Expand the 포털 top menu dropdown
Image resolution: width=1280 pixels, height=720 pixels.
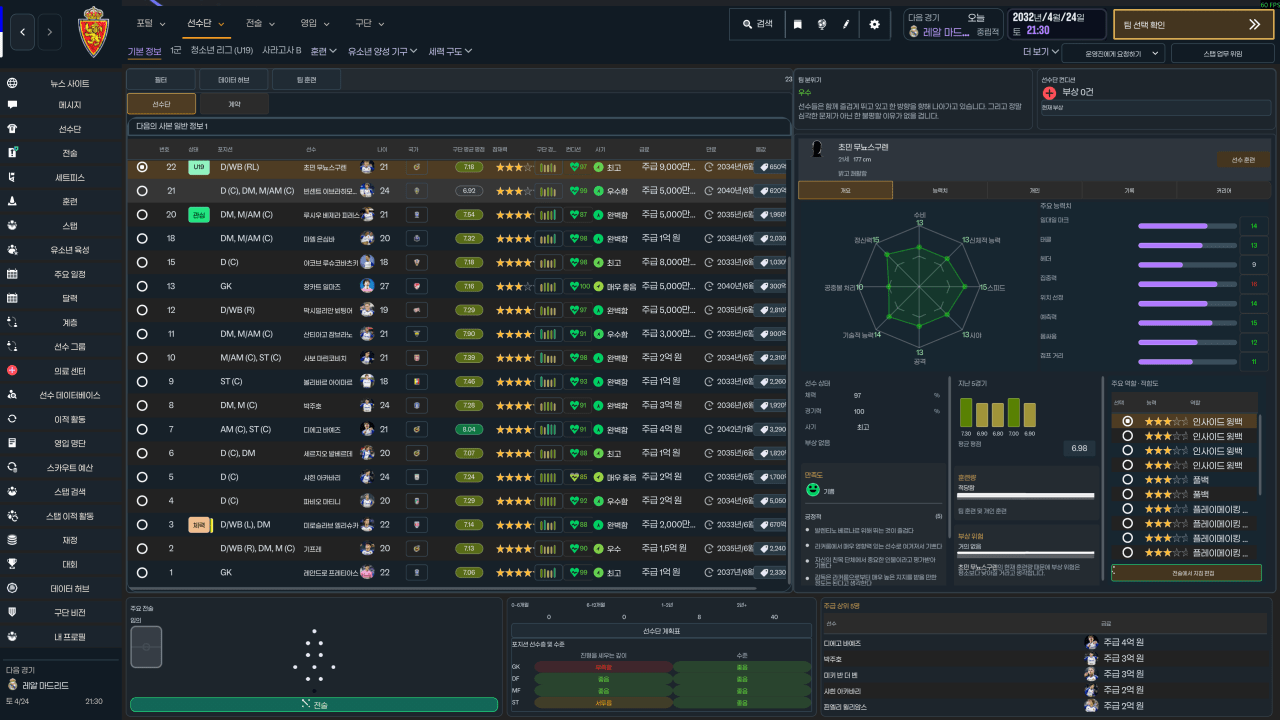pyautogui.click(x=151, y=23)
